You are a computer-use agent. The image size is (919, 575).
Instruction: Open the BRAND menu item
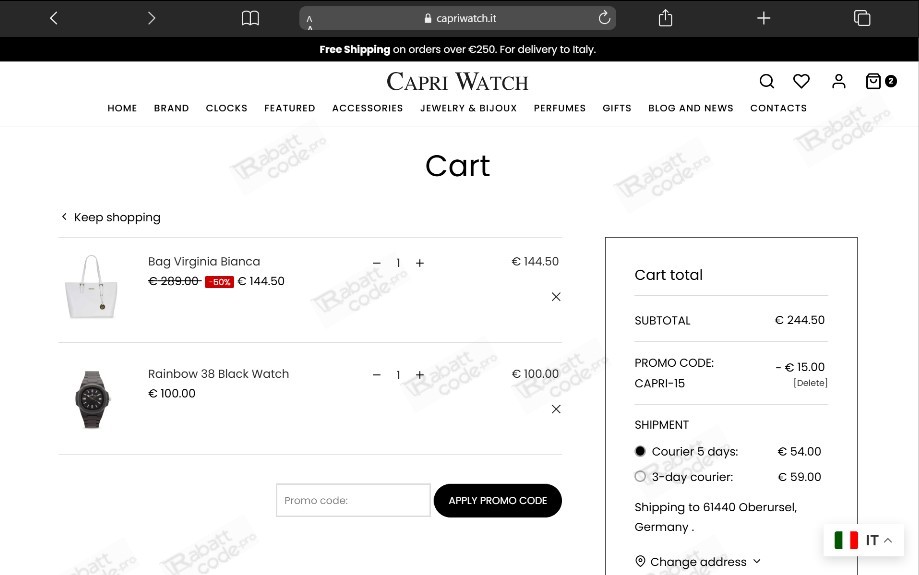[171, 108]
